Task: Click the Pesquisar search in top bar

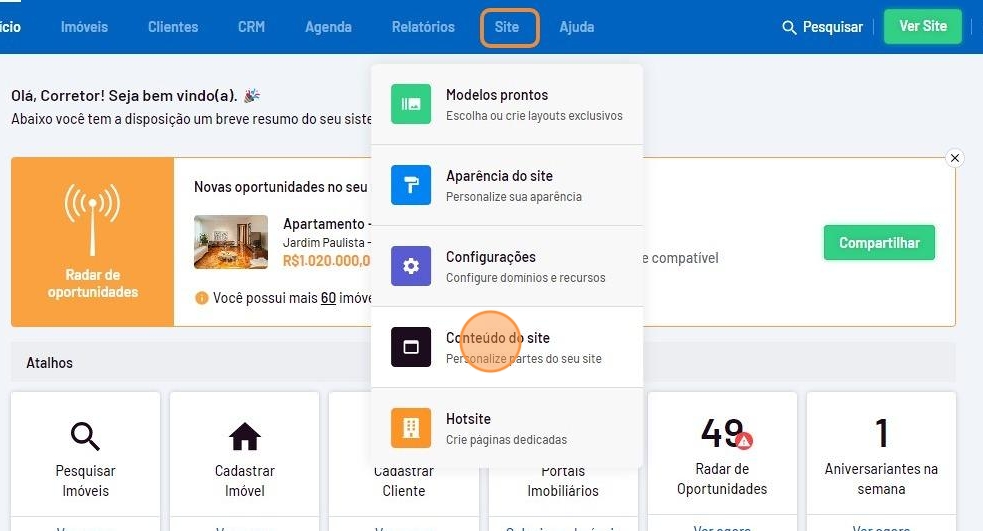Action: 822,27
